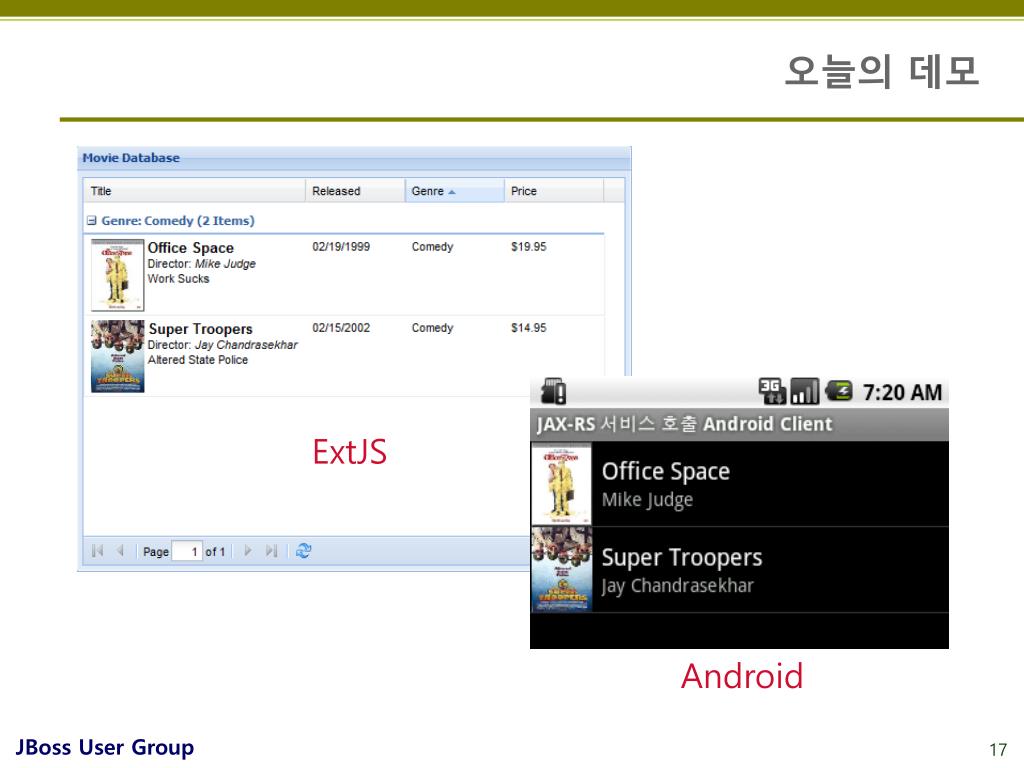The height and width of the screenshot is (768, 1024).
Task: Tap Jay Chandrasekhar subtitle in Android list
Action: (x=677, y=586)
